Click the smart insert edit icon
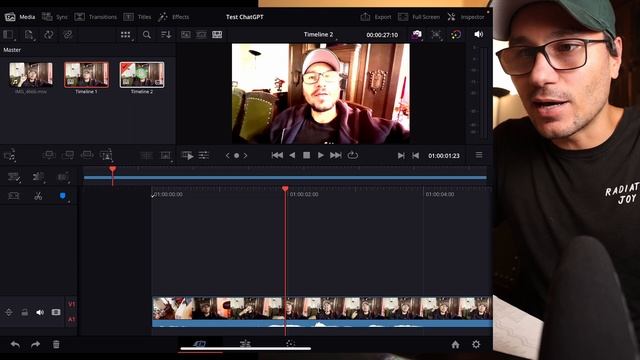 point(49,155)
